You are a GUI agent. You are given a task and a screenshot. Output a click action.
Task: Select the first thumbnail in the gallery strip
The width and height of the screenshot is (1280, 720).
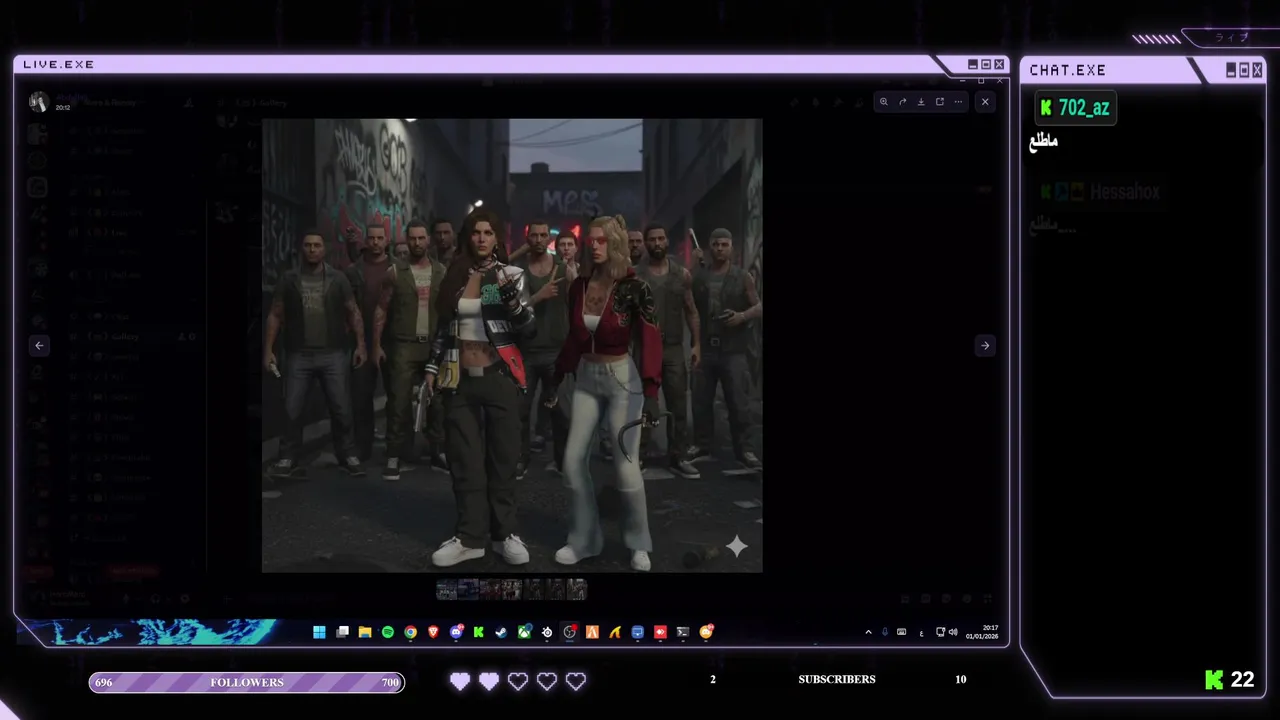[x=446, y=590]
